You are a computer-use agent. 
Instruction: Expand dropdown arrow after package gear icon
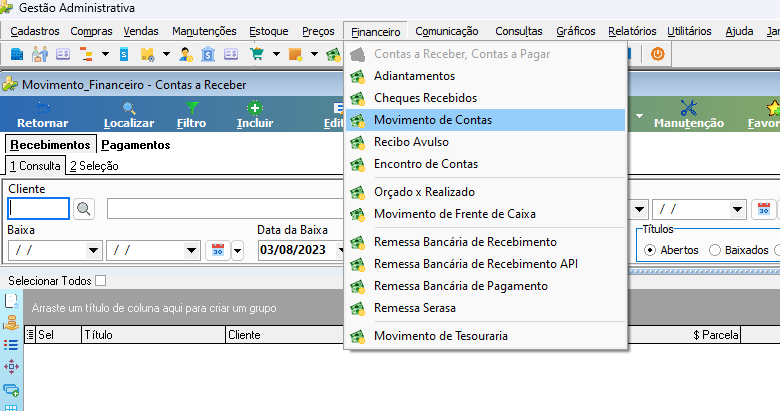pos(166,54)
